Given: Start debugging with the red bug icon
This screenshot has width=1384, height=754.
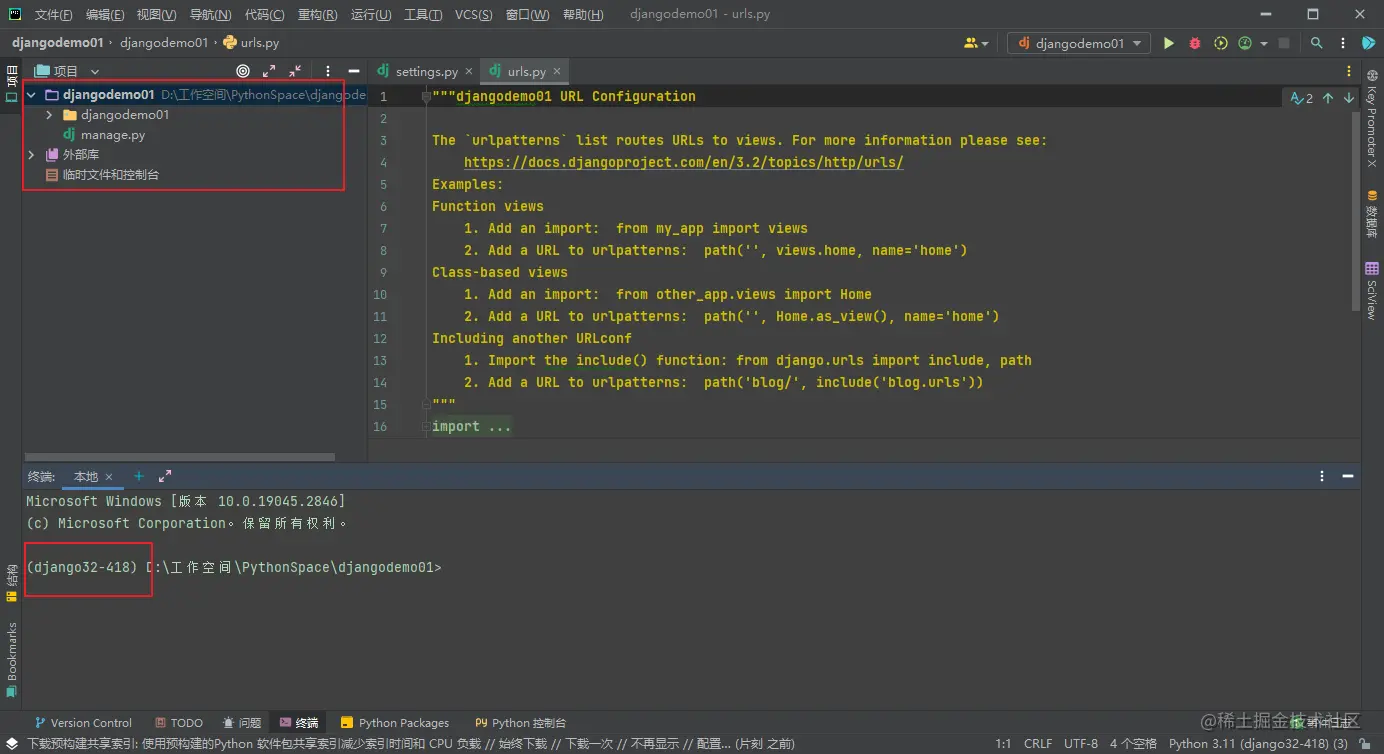Looking at the screenshot, I should (x=1194, y=43).
